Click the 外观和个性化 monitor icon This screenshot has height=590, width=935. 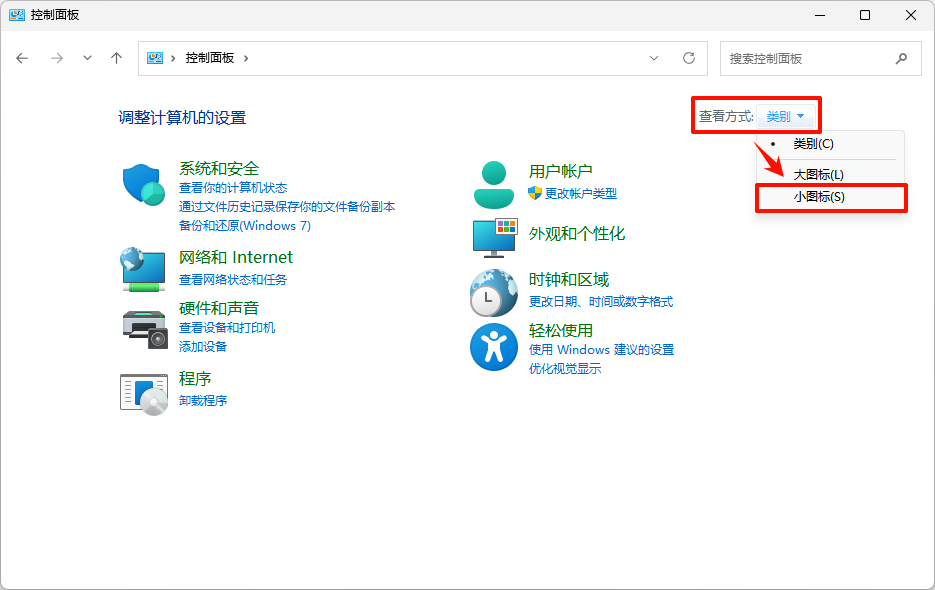pyautogui.click(x=493, y=237)
